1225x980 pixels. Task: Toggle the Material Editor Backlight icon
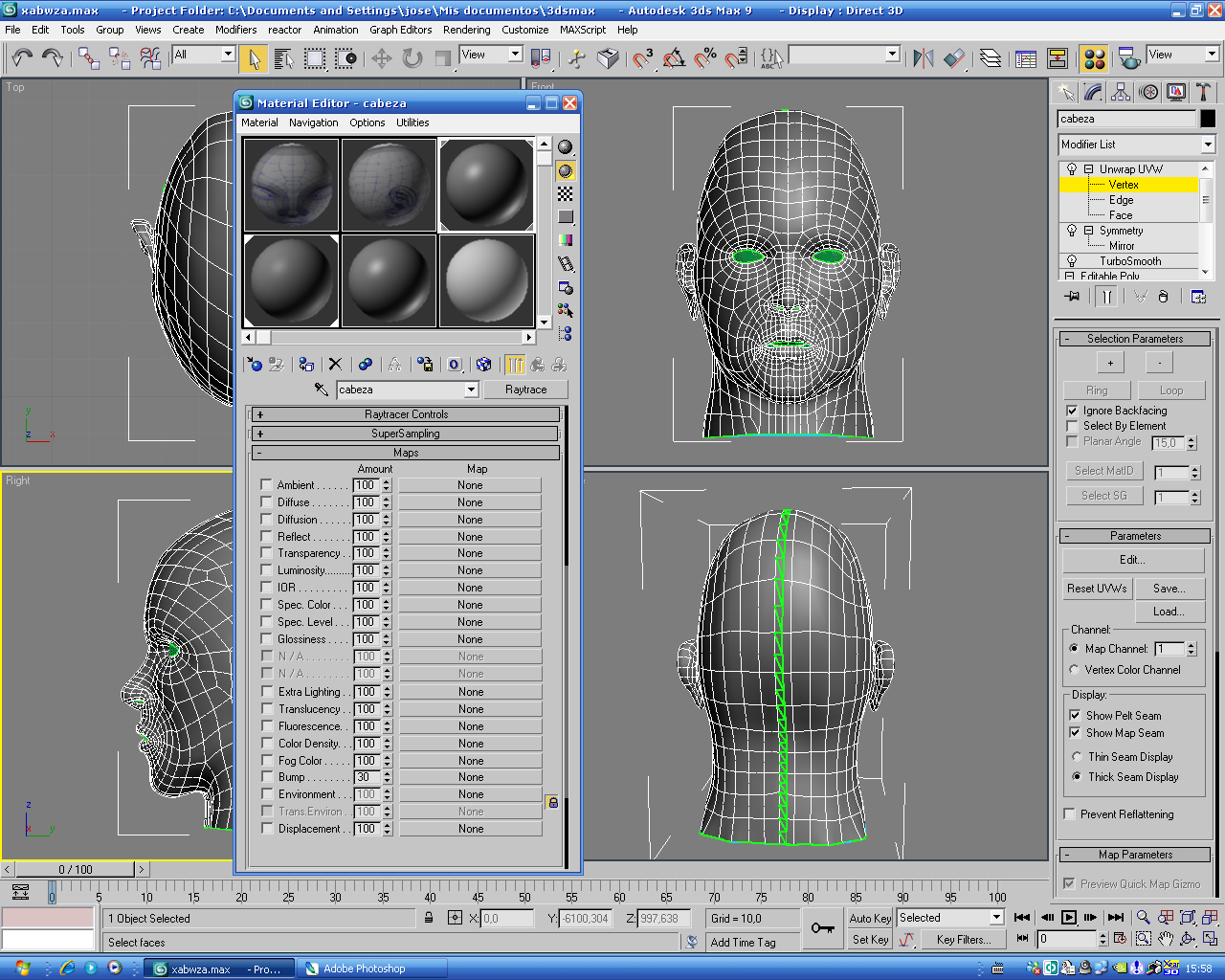point(566,170)
